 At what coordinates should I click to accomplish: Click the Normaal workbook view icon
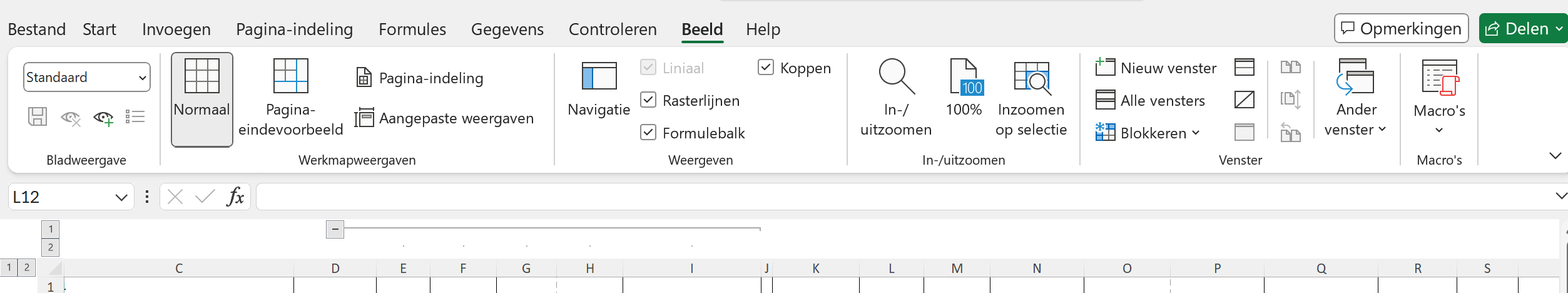201,77
